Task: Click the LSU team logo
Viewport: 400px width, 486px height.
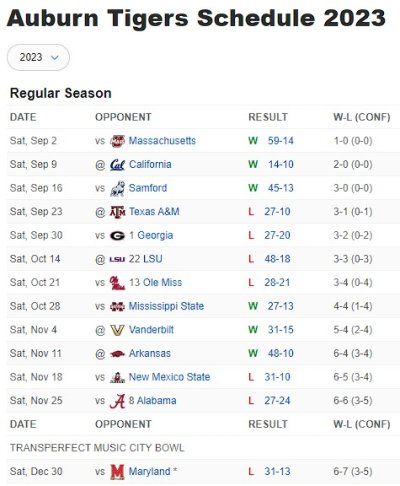Action: tap(117, 259)
